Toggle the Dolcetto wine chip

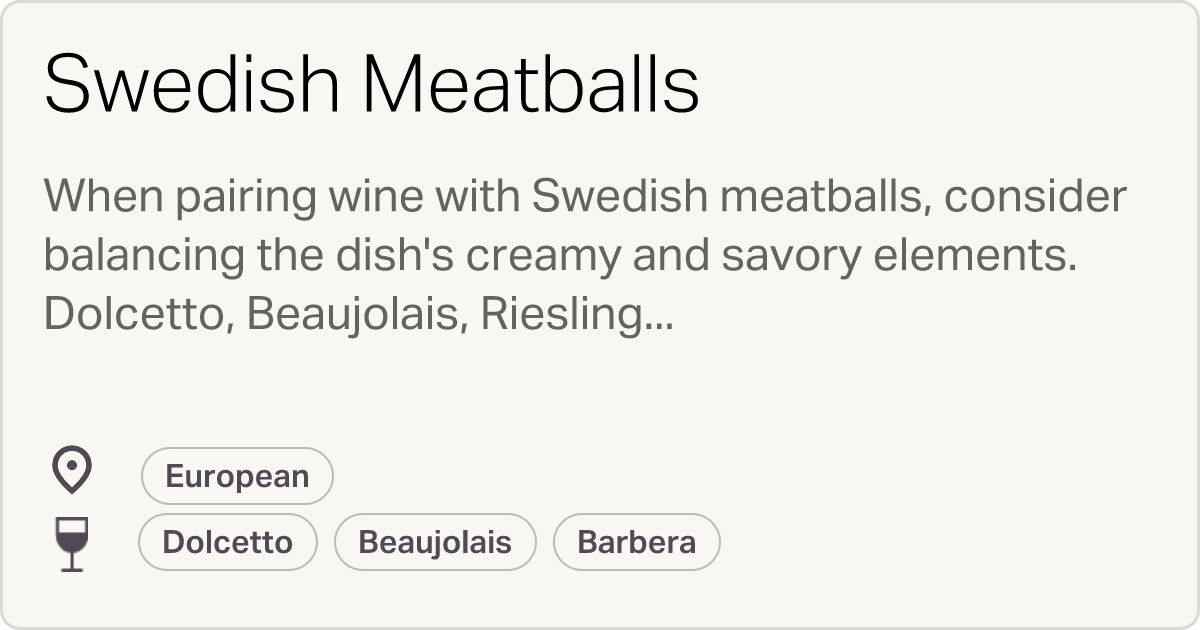(227, 541)
